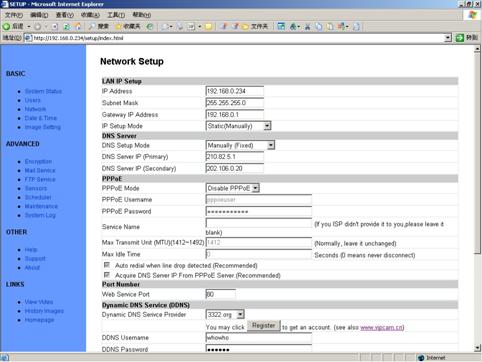Click the green Go arrow by address bar
This screenshot has height=362, width=482.
pos(460,38)
